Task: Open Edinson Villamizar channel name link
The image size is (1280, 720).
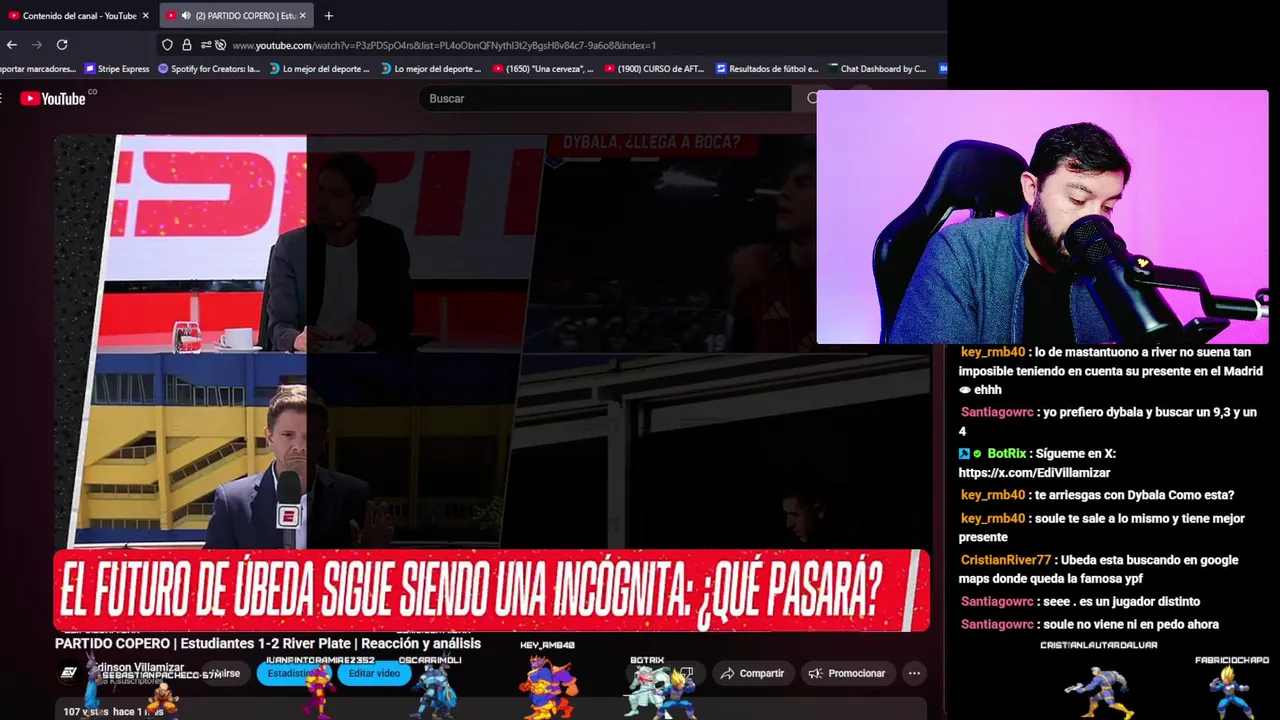Action: click(138, 667)
